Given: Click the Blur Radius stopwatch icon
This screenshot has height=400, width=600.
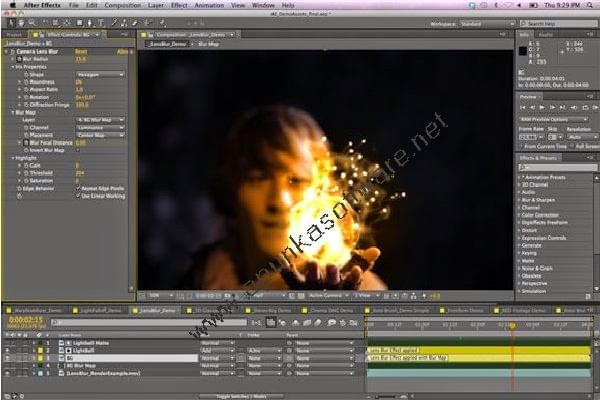Looking at the screenshot, I should click(19, 59).
